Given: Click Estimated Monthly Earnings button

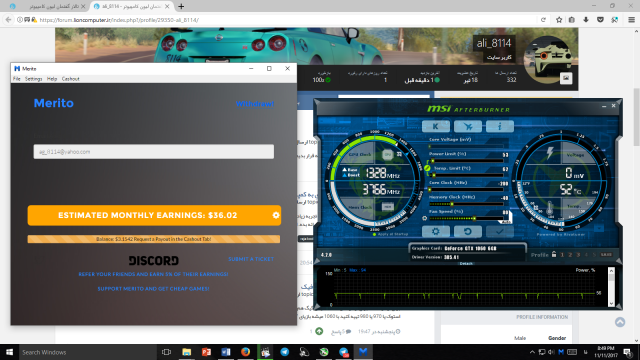Looking at the screenshot, I should [x=154, y=215].
